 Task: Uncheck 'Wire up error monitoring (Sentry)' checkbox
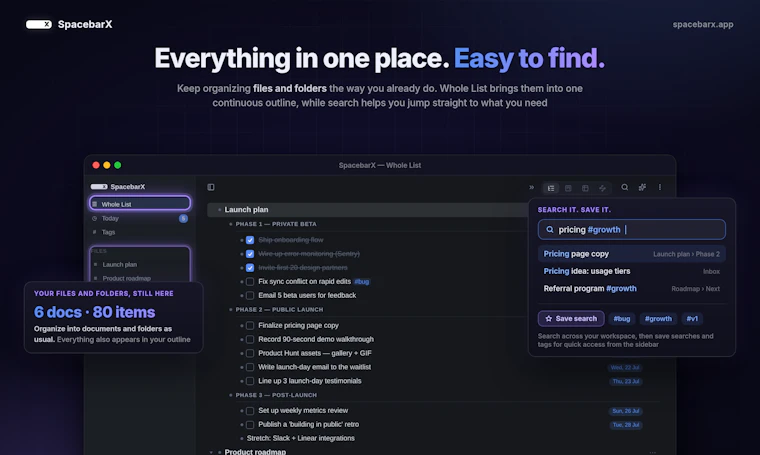coord(250,254)
